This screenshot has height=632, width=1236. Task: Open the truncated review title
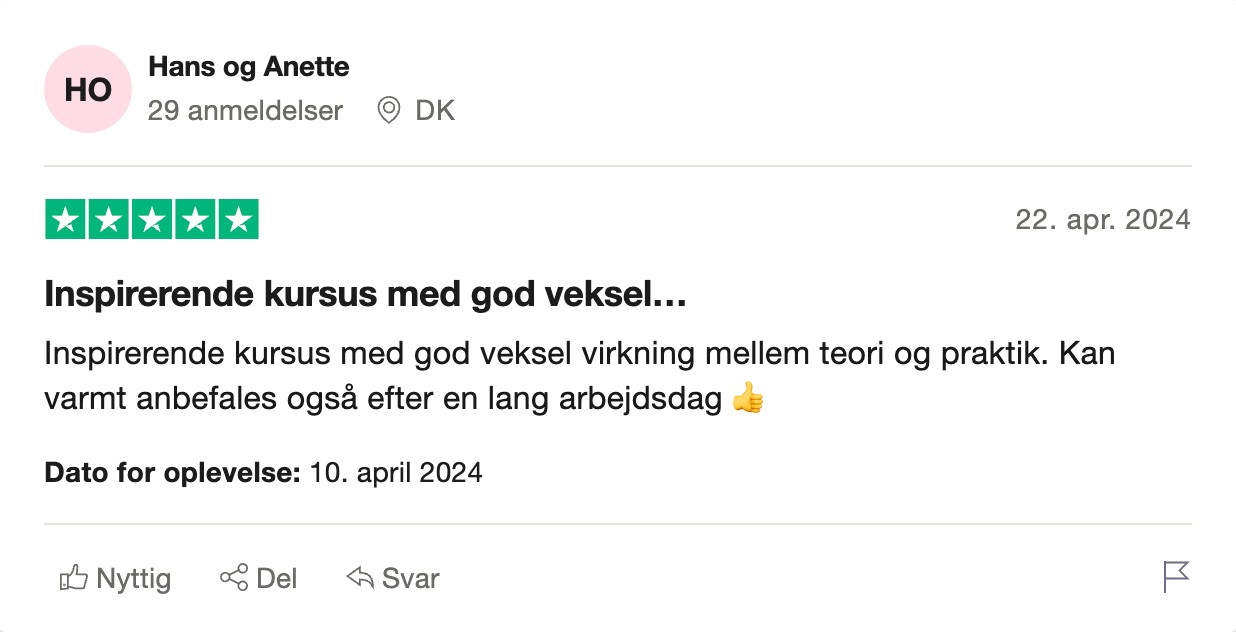coord(363,293)
